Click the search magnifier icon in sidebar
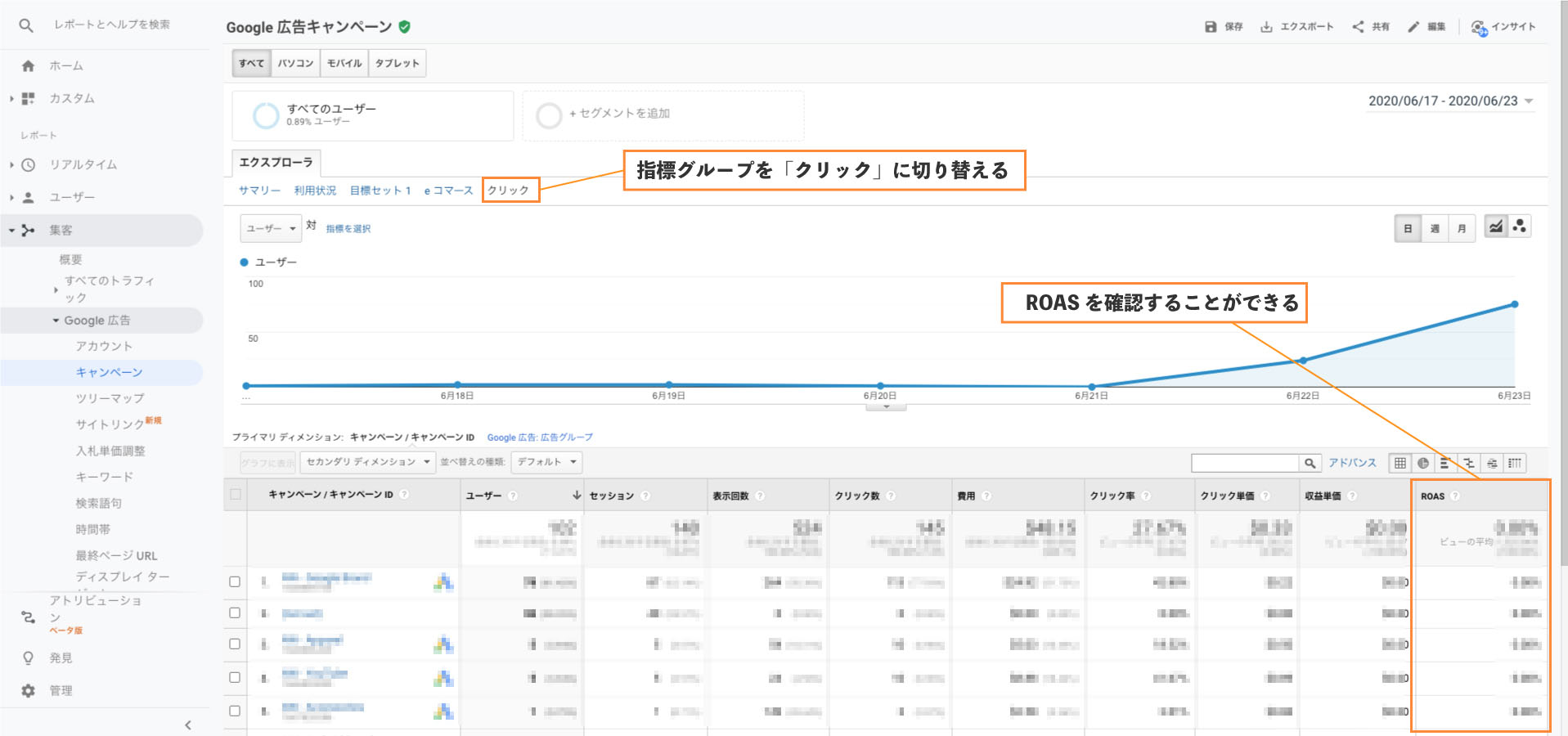The image size is (1568, 736). click(x=26, y=25)
